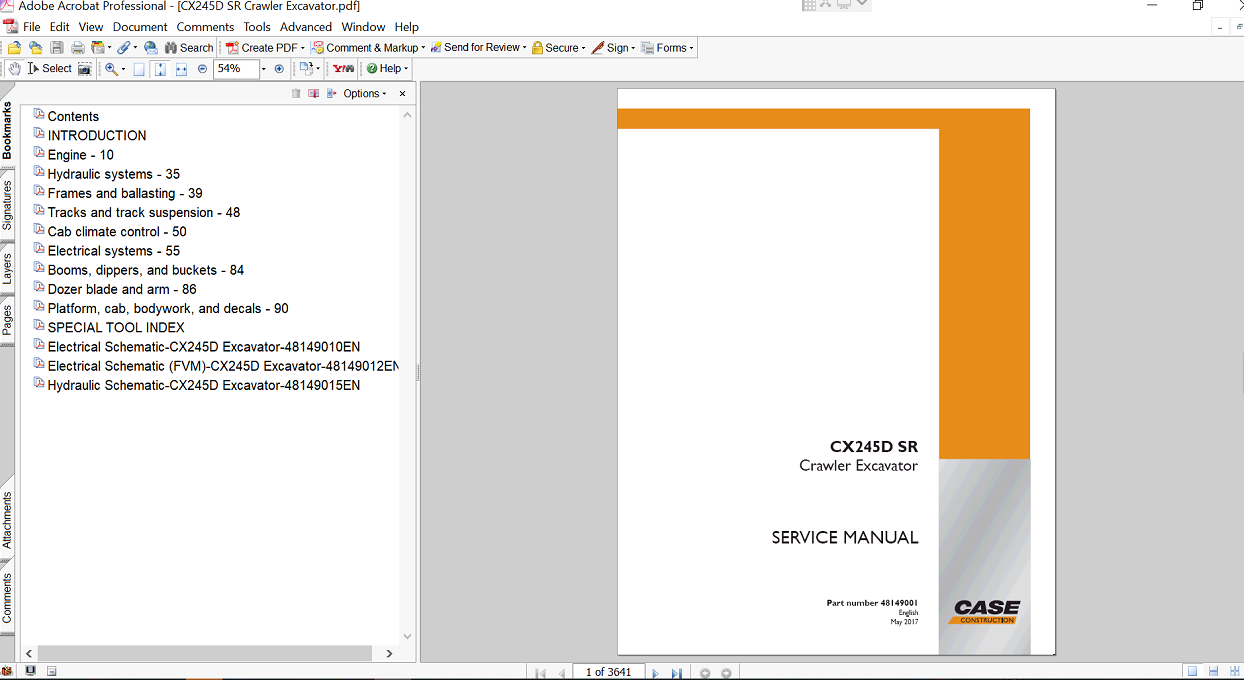Viewport: 1244px width, 680px height.
Task: Click the Zoom In plus button
Action: point(279,69)
